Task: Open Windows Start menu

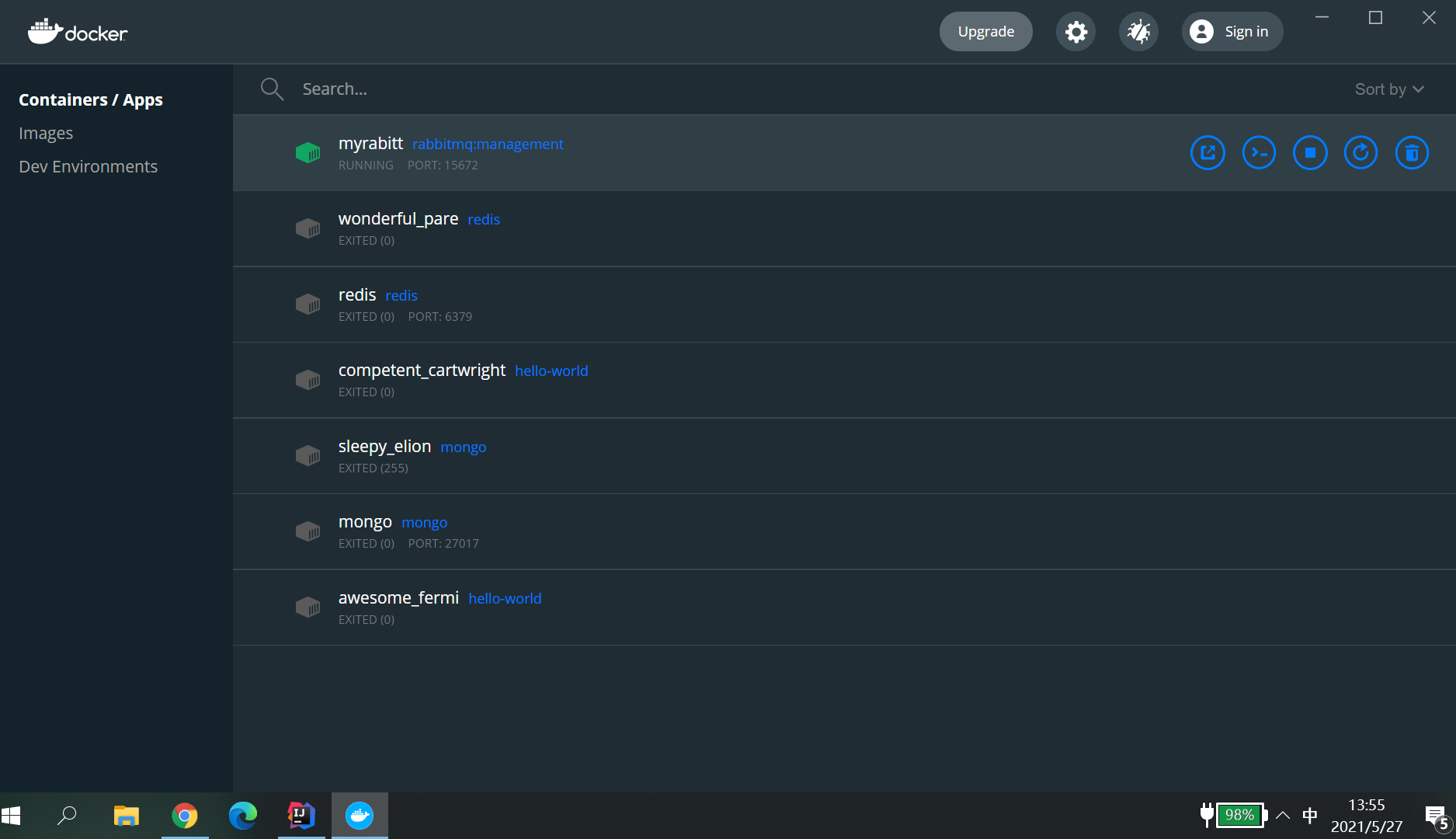Action: click(x=11, y=816)
